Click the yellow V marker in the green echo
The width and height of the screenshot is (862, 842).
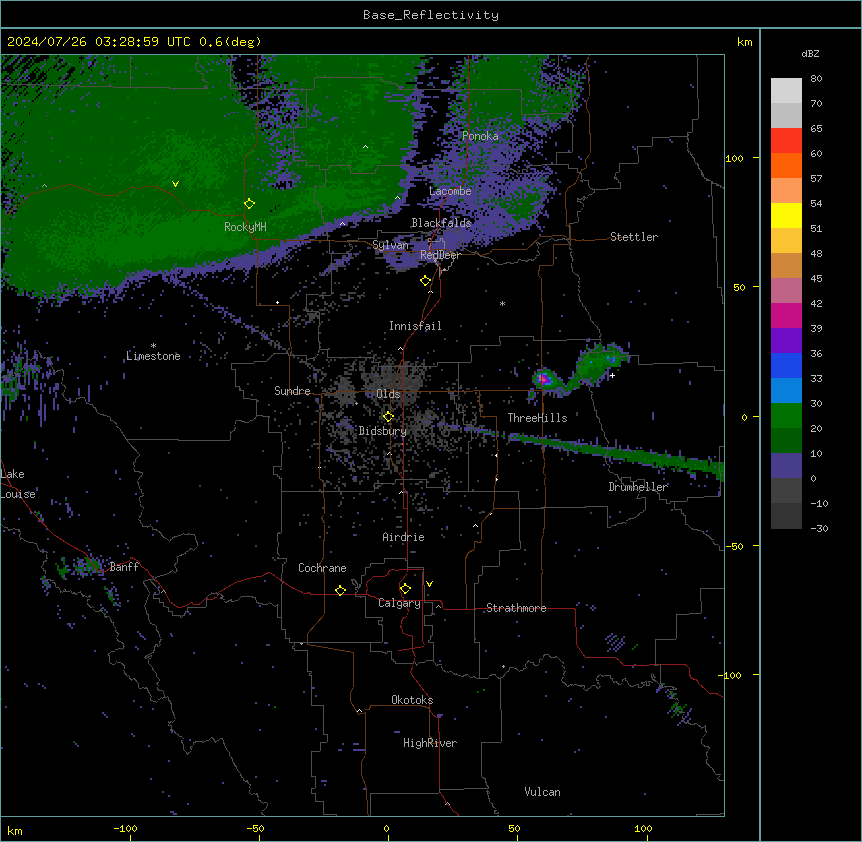click(175, 184)
